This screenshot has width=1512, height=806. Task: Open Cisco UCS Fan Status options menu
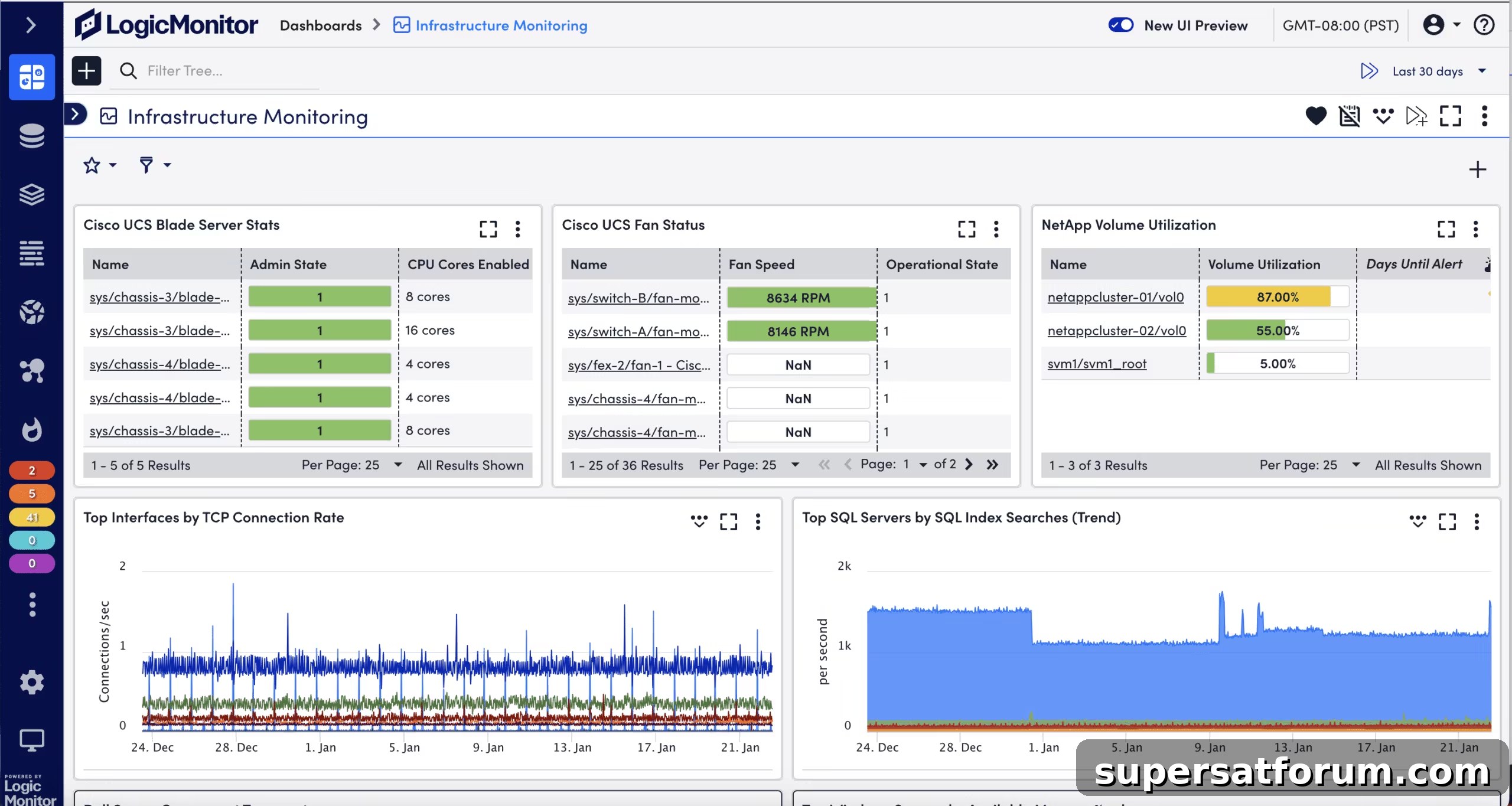coord(996,229)
